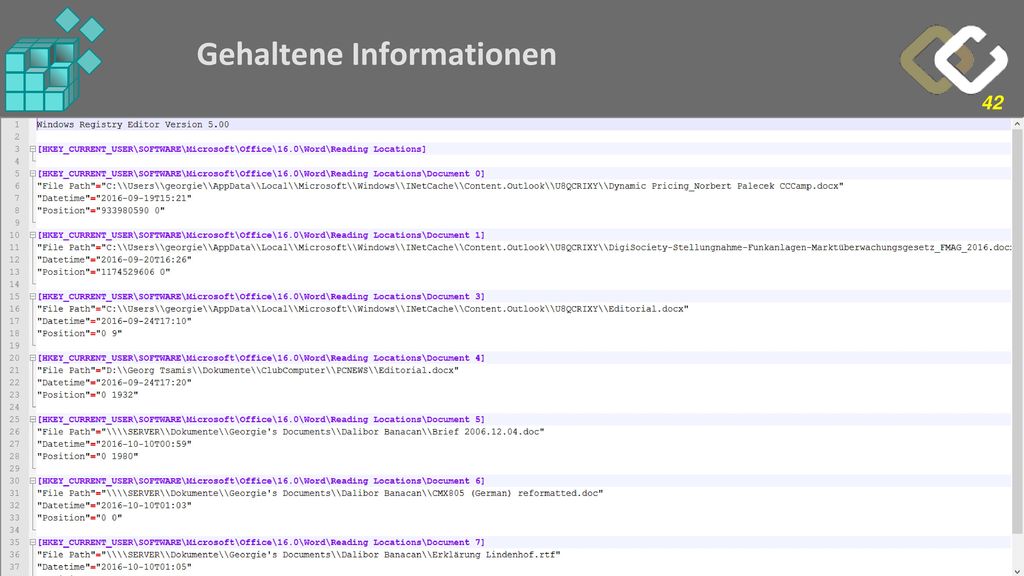This screenshot has width=1024, height=576.
Task: Click the 'Gehaltene Informationen' heading
Action: tap(377, 54)
